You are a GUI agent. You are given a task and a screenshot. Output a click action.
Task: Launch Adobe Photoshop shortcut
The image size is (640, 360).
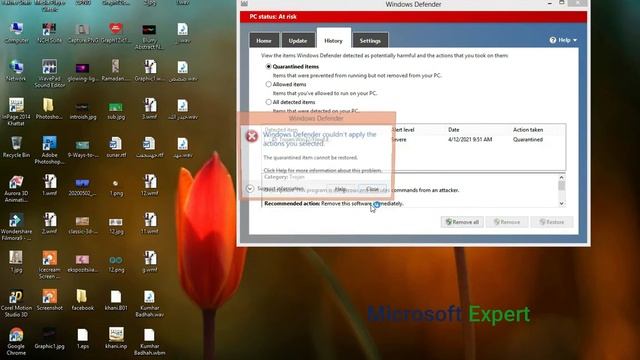49,150
